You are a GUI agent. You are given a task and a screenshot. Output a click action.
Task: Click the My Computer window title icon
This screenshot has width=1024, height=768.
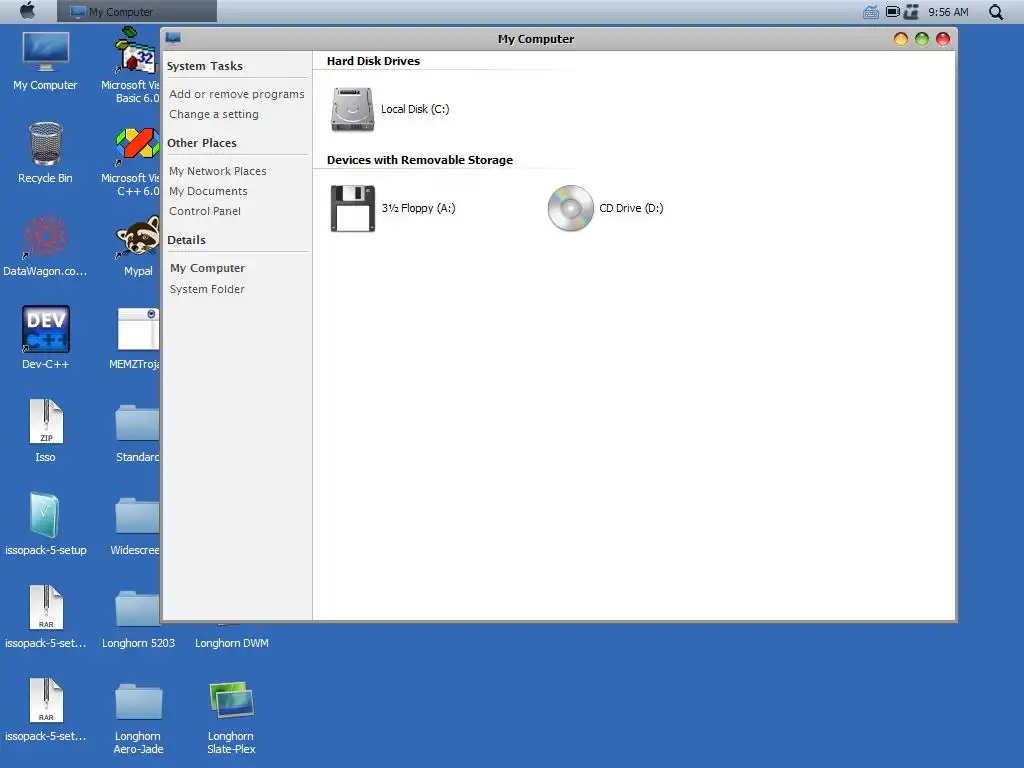tap(173, 38)
